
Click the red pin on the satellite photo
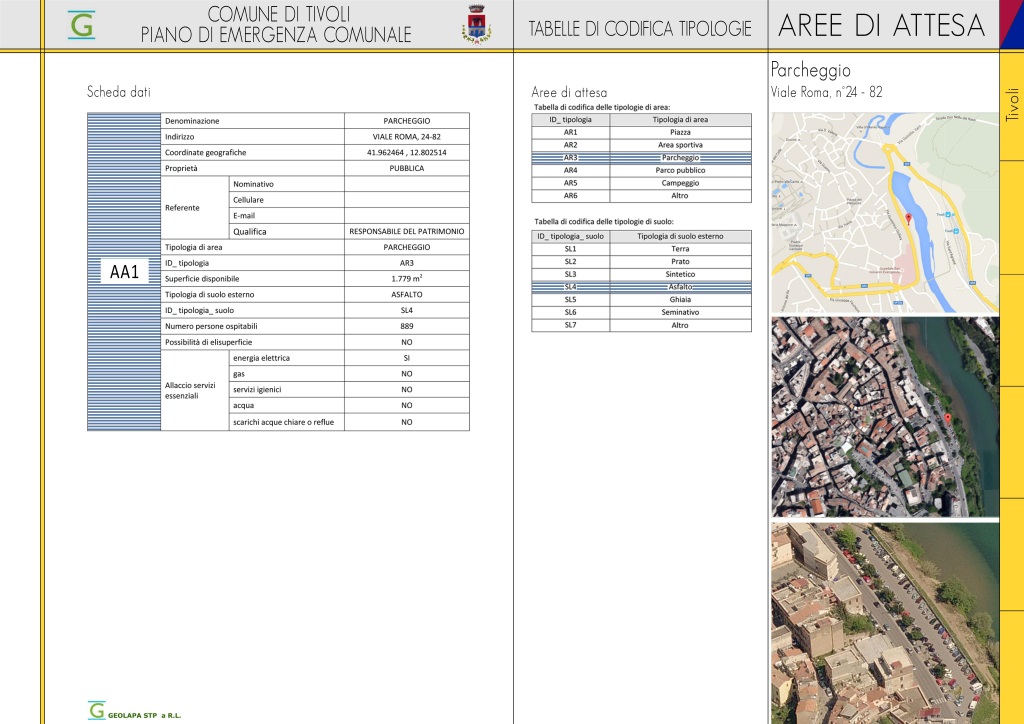coord(948,418)
